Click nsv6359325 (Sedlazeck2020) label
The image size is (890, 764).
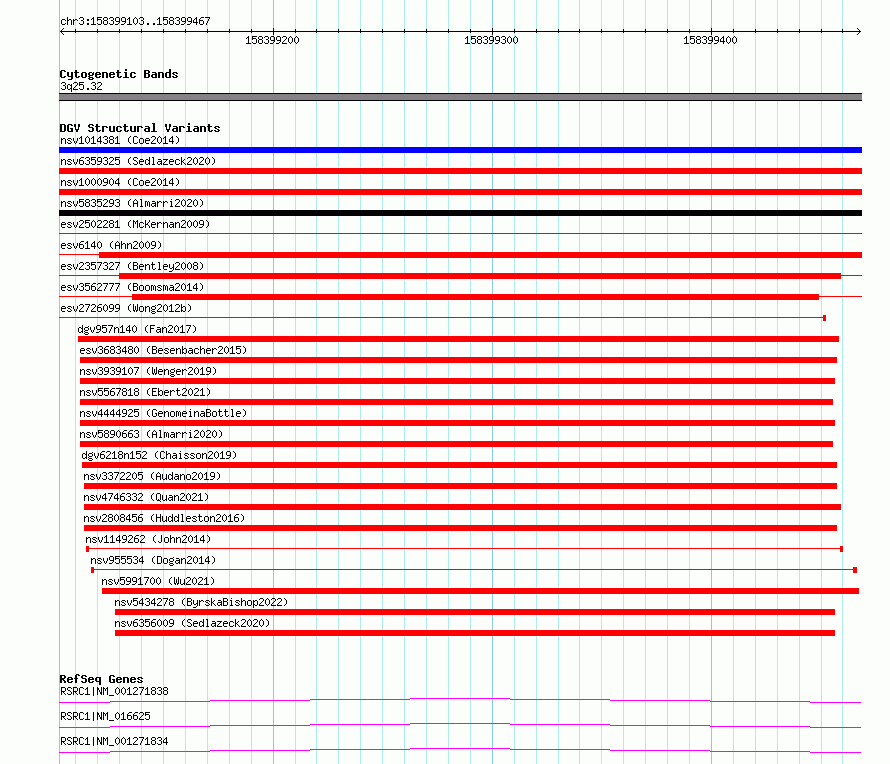point(138,161)
